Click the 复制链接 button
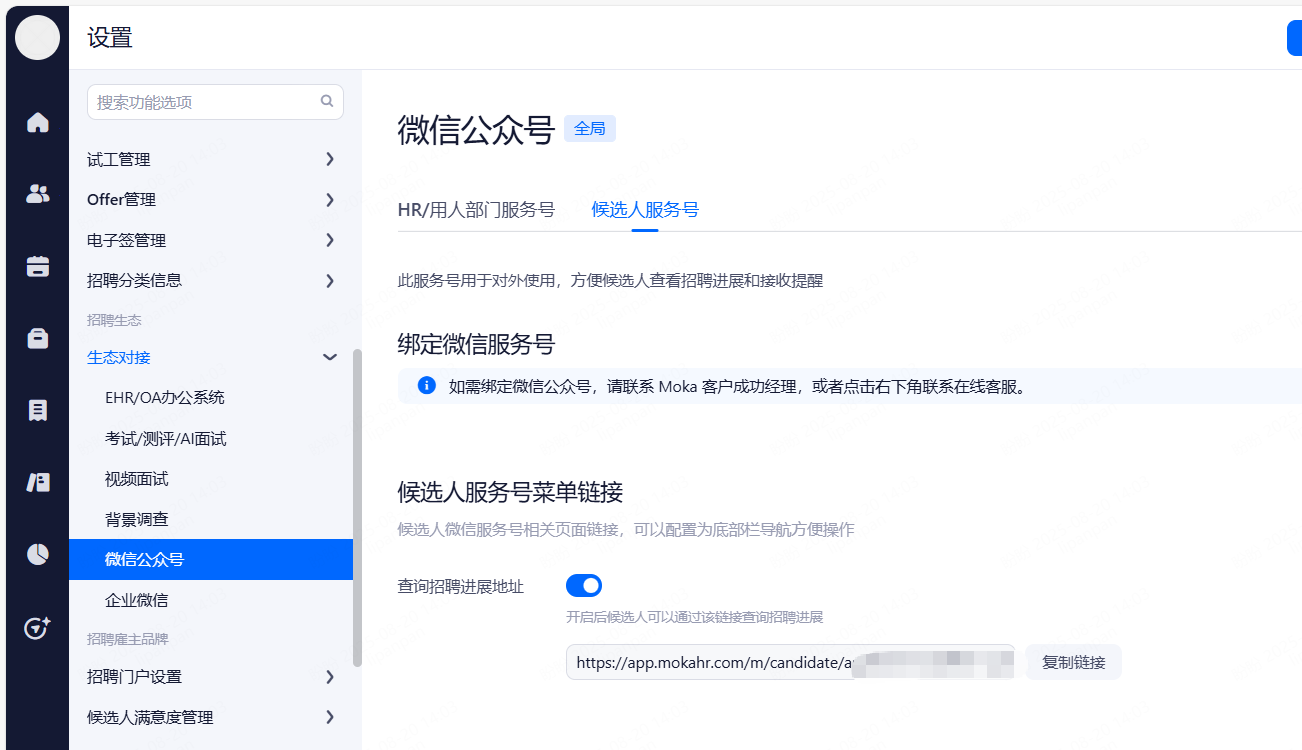The height and width of the screenshot is (750, 1302). (x=1073, y=662)
